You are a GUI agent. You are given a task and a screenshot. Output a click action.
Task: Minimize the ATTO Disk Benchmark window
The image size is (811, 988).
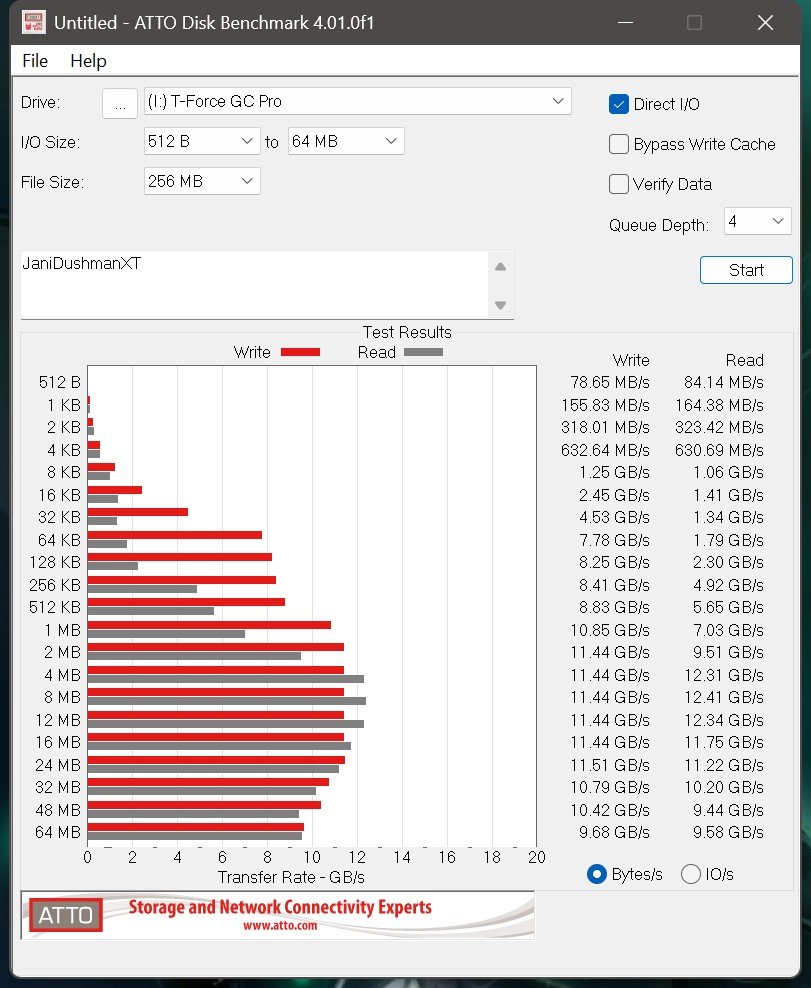(x=625, y=23)
